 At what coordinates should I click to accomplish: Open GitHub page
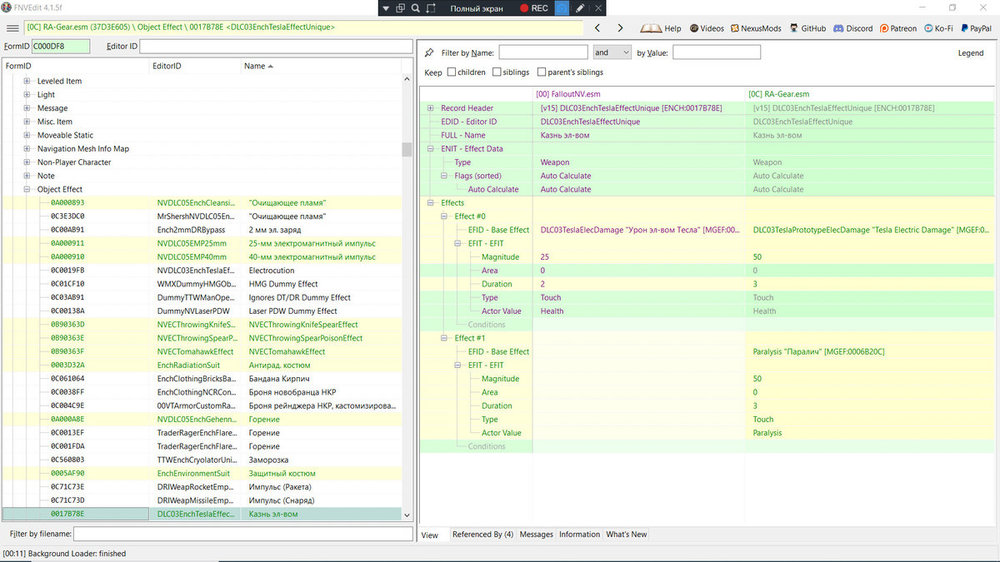(x=808, y=28)
